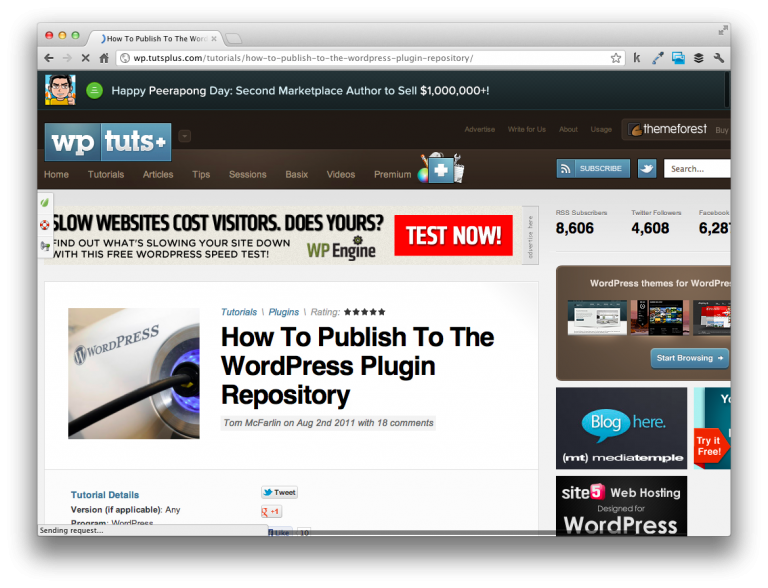Open the Usage link in the header
This screenshot has width=768, height=588.
(x=601, y=129)
